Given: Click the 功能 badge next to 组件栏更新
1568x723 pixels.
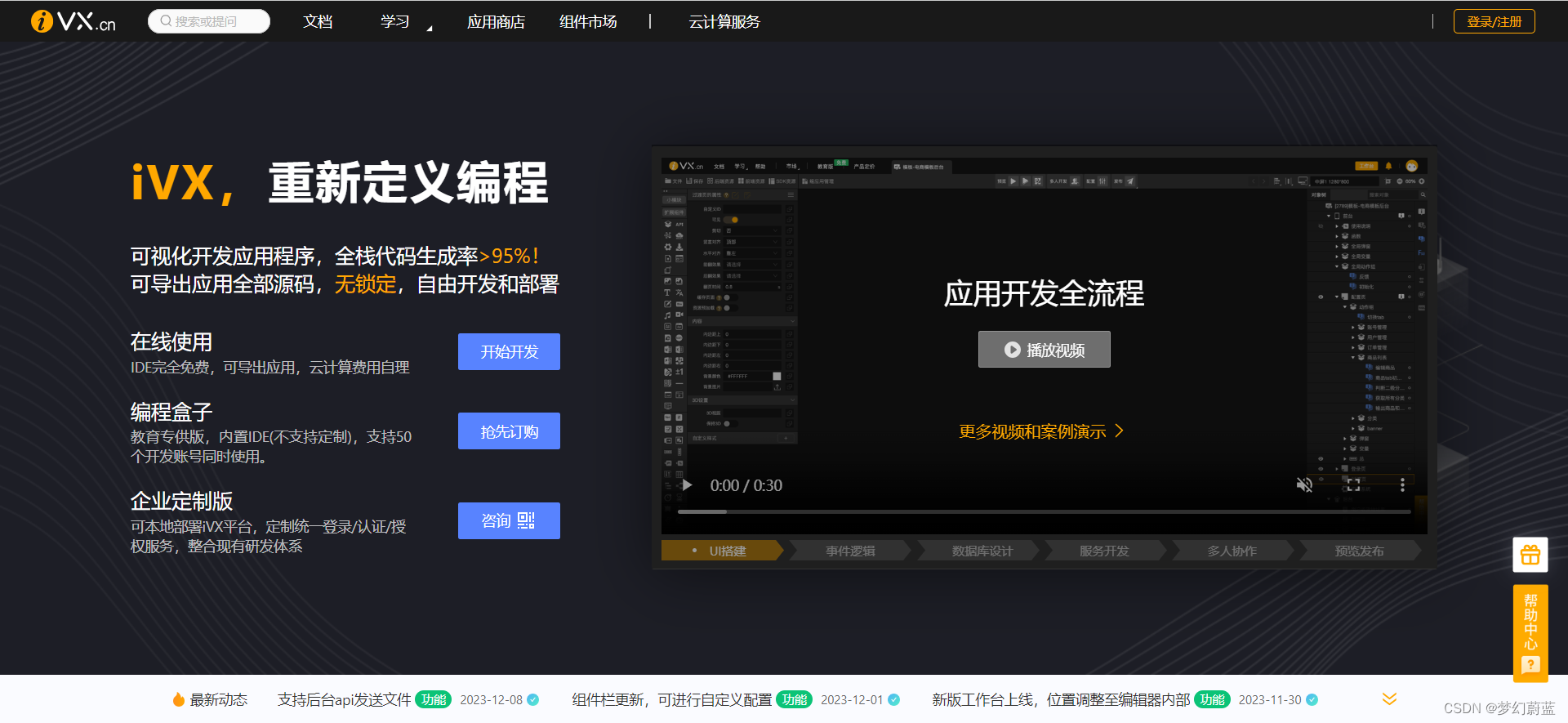Looking at the screenshot, I should pyautogui.click(x=794, y=699).
